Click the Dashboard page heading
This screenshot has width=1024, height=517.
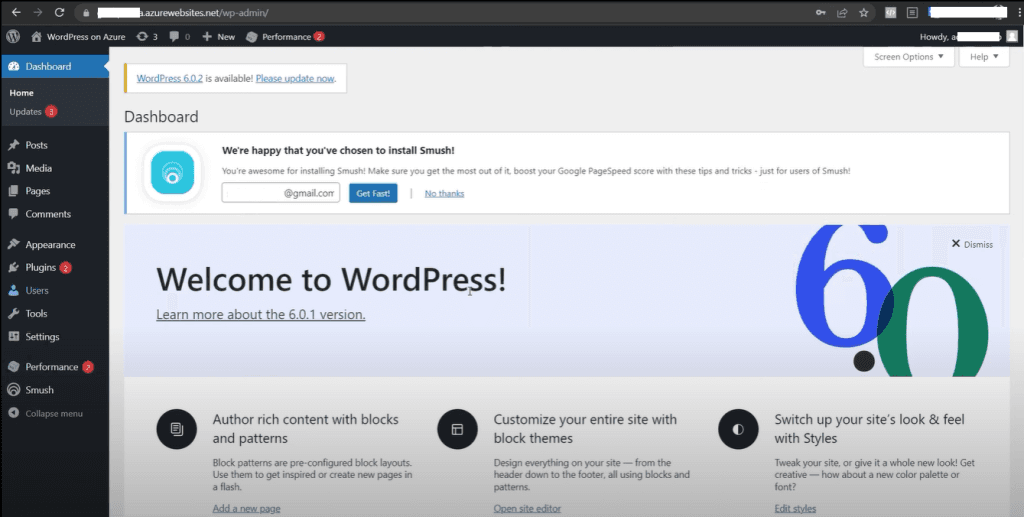point(161,117)
